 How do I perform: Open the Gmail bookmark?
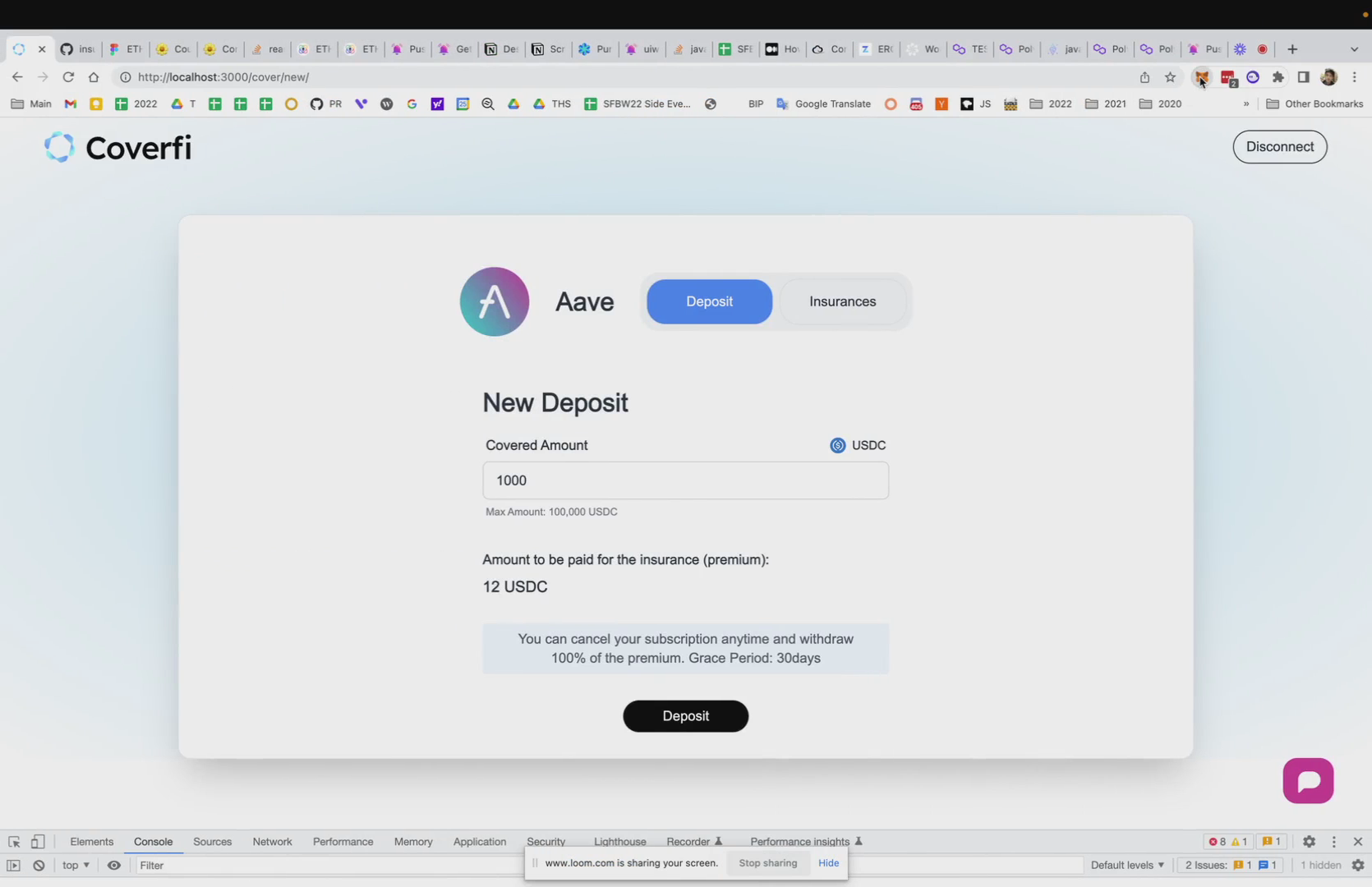(71, 103)
